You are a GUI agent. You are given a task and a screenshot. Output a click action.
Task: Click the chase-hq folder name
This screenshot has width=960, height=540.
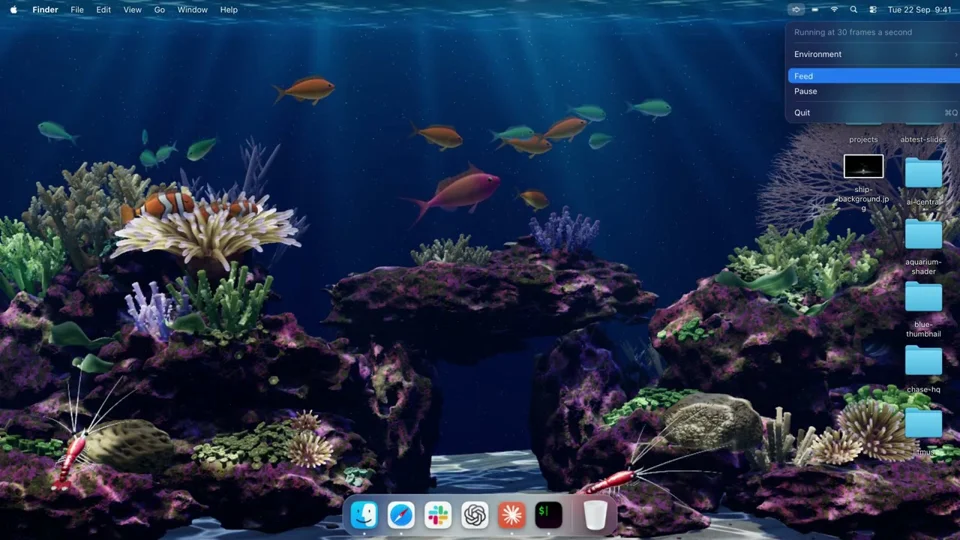click(x=923, y=389)
